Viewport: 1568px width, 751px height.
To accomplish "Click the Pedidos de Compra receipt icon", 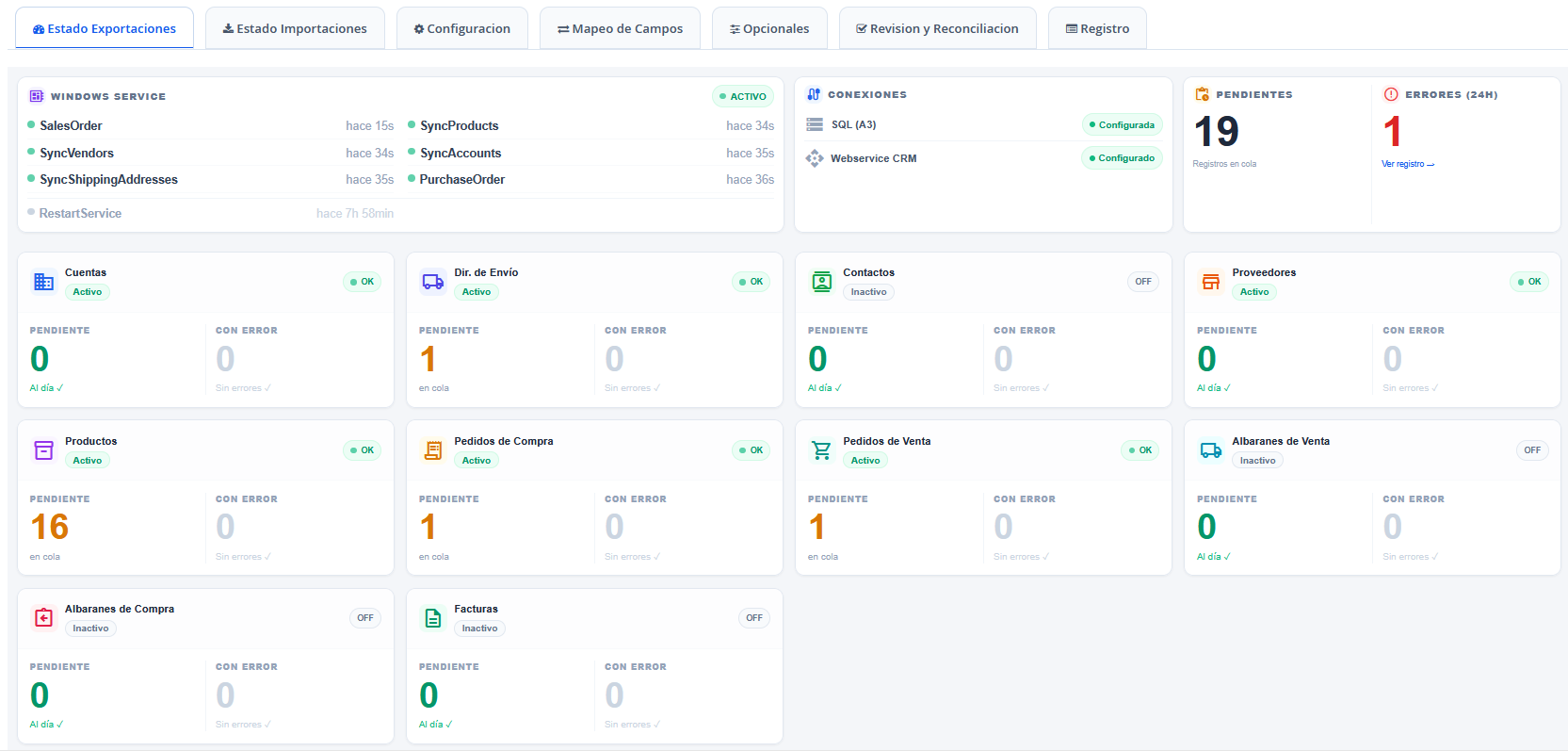I will coord(433,449).
